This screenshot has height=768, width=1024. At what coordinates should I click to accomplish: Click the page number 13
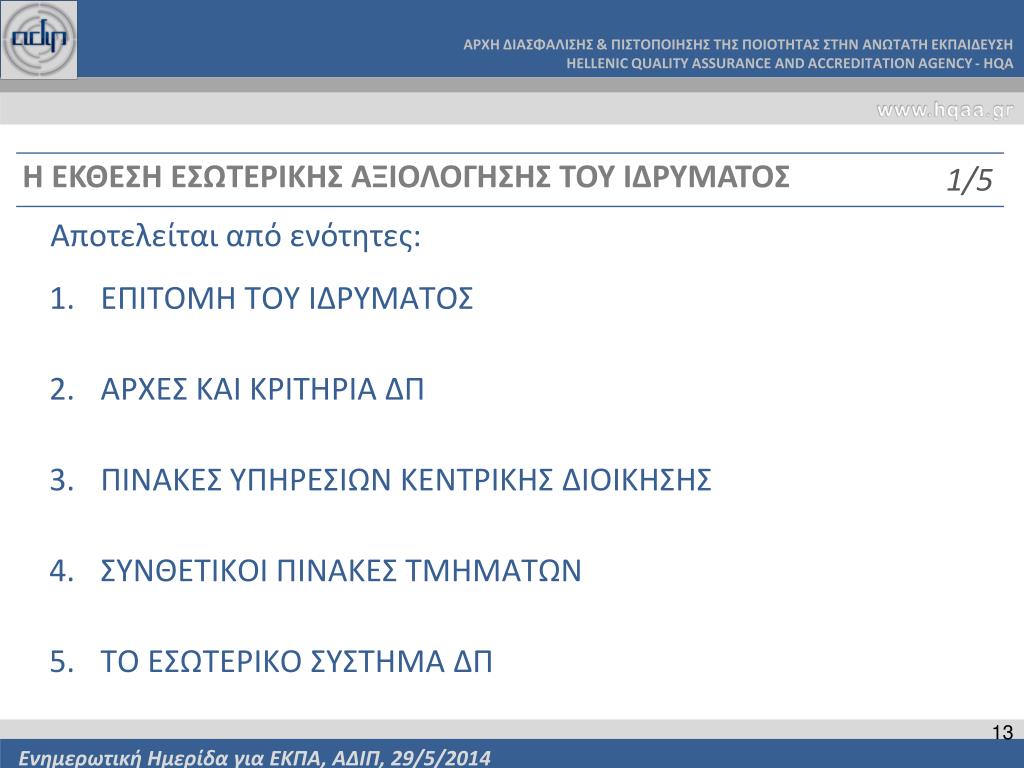pyautogui.click(x=1002, y=732)
